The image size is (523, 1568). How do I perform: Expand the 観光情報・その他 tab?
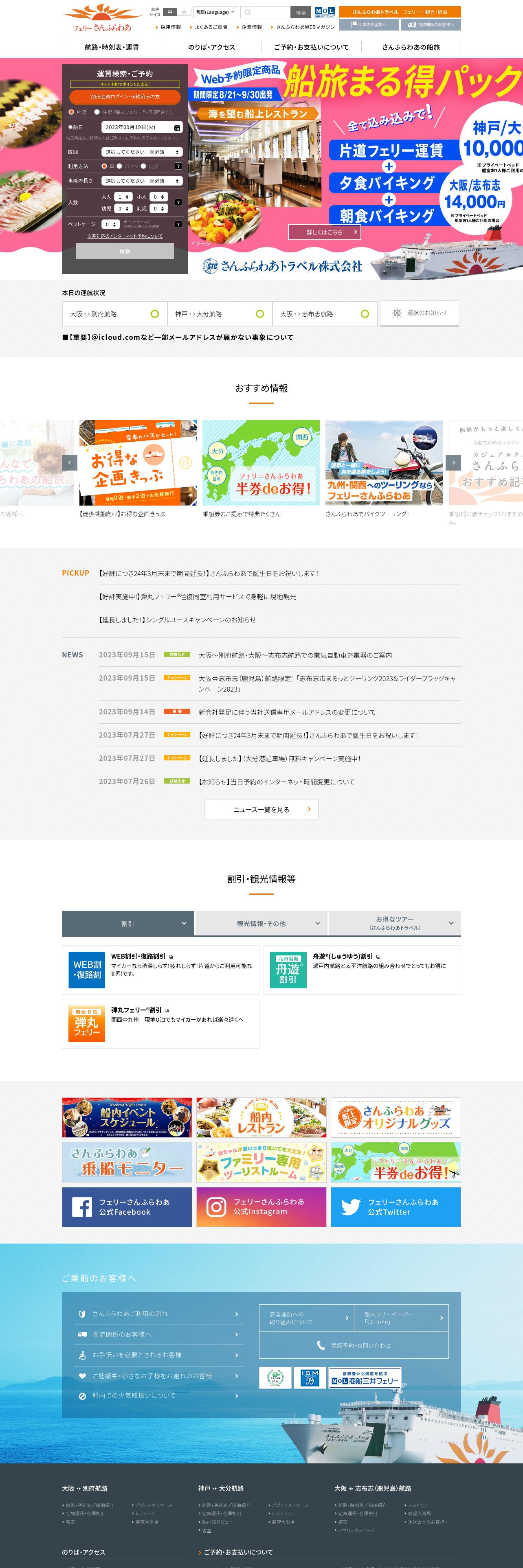(x=261, y=923)
